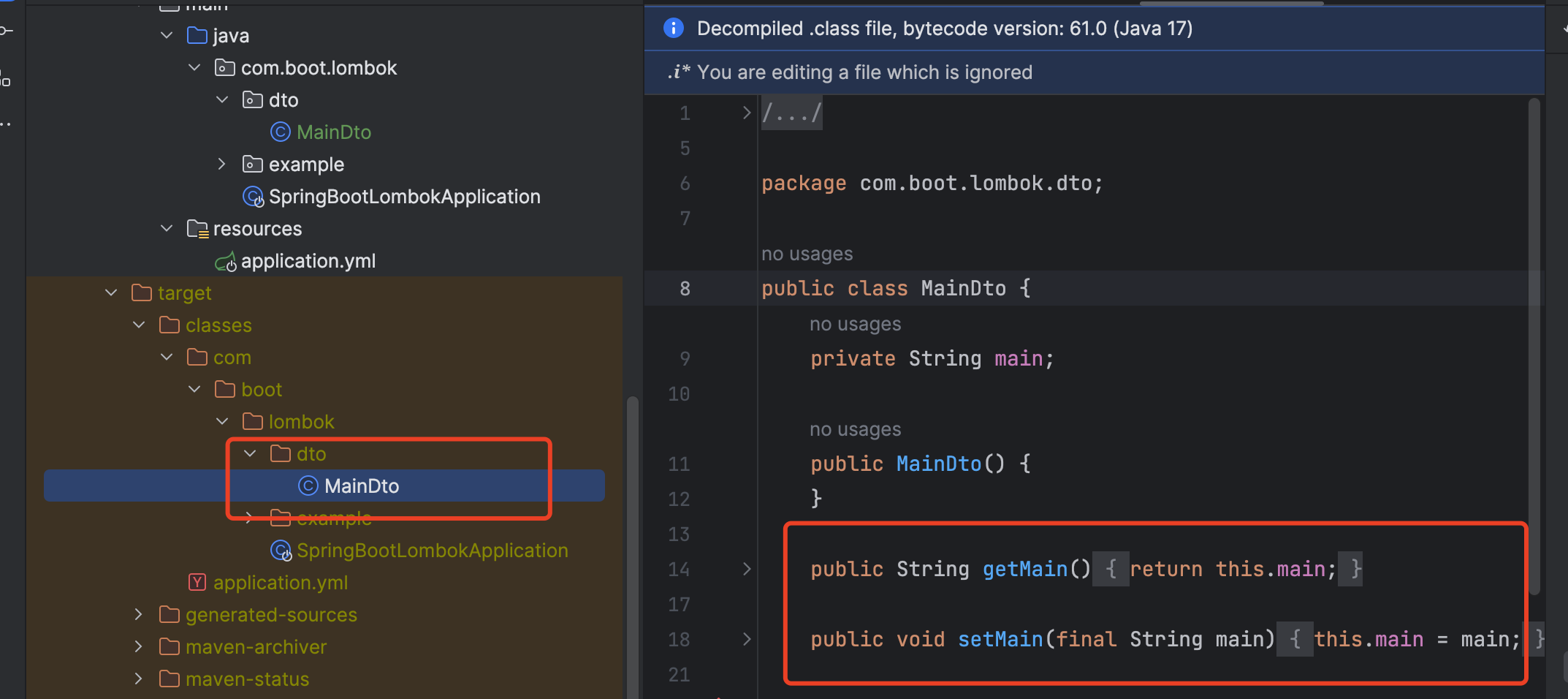Image resolution: width=1568 pixels, height=699 pixels.
Task: Collapse the target folder
Action: pyautogui.click(x=111, y=292)
